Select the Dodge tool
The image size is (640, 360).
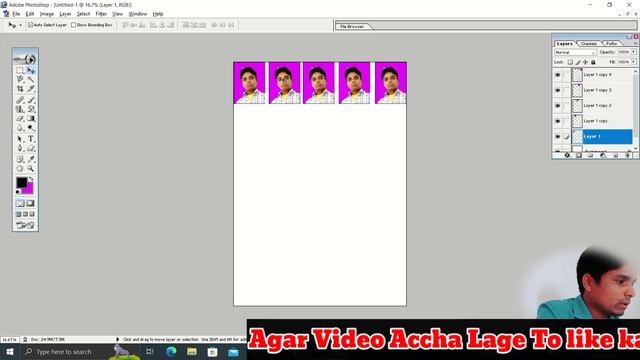(x=31, y=128)
